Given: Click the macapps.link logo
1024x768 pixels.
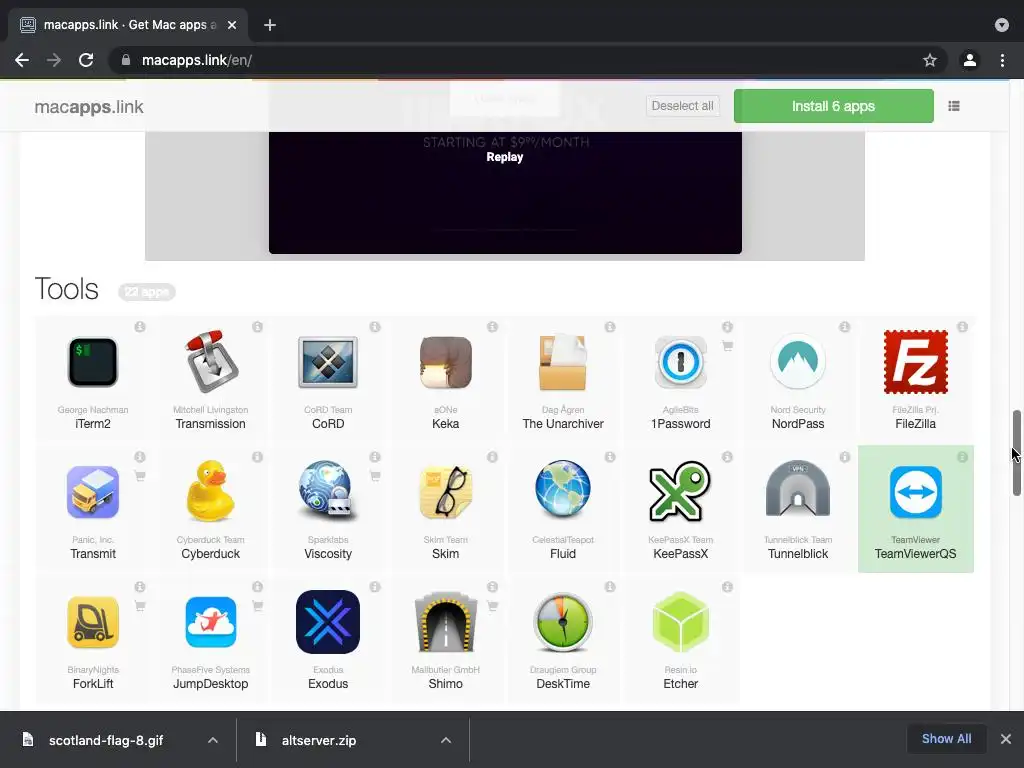Looking at the screenshot, I should tap(89, 107).
